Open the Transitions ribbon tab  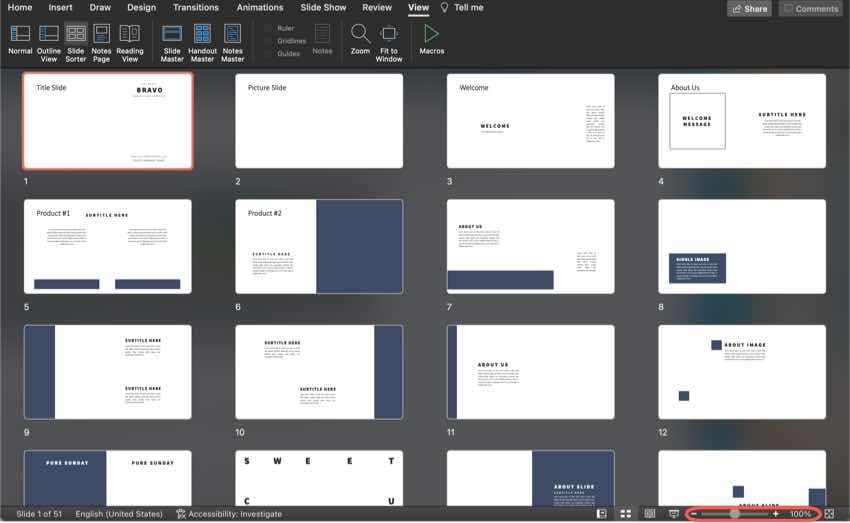[195, 8]
